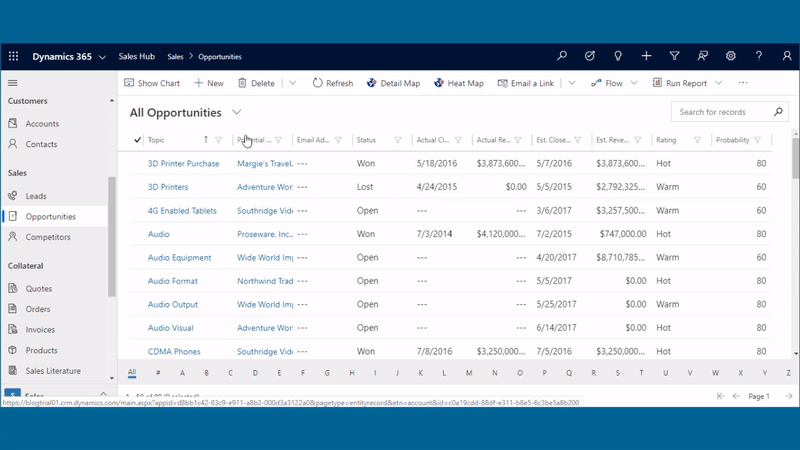
Task: Expand Email a Link dropdown arrow
Action: coord(571,83)
